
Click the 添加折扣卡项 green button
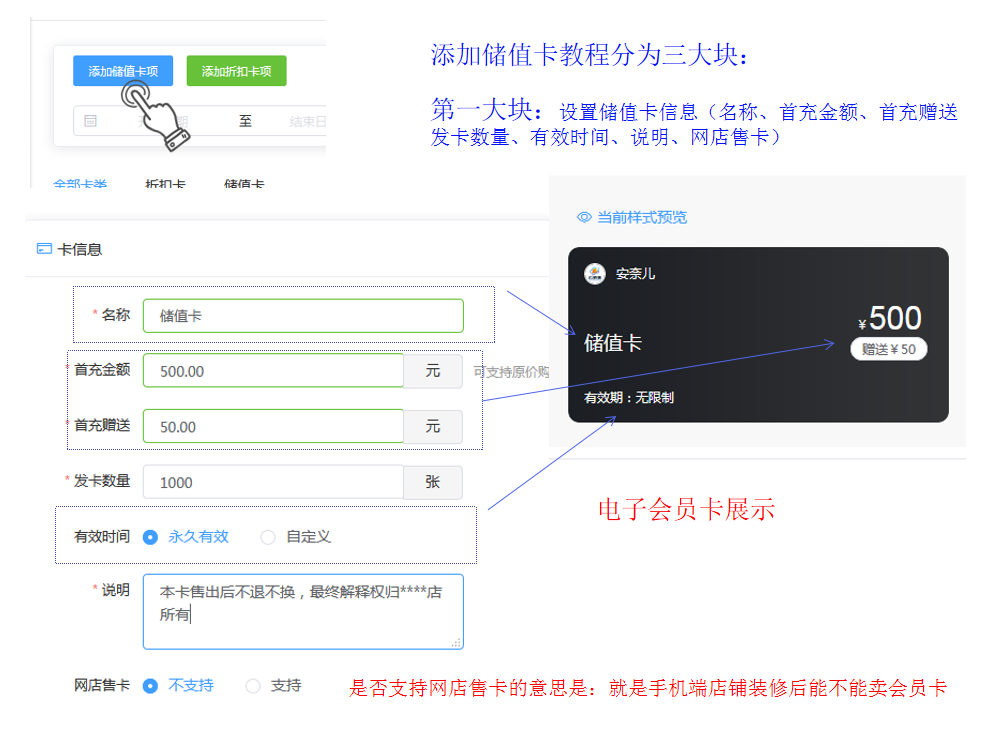pyautogui.click(x=236, y=71)
